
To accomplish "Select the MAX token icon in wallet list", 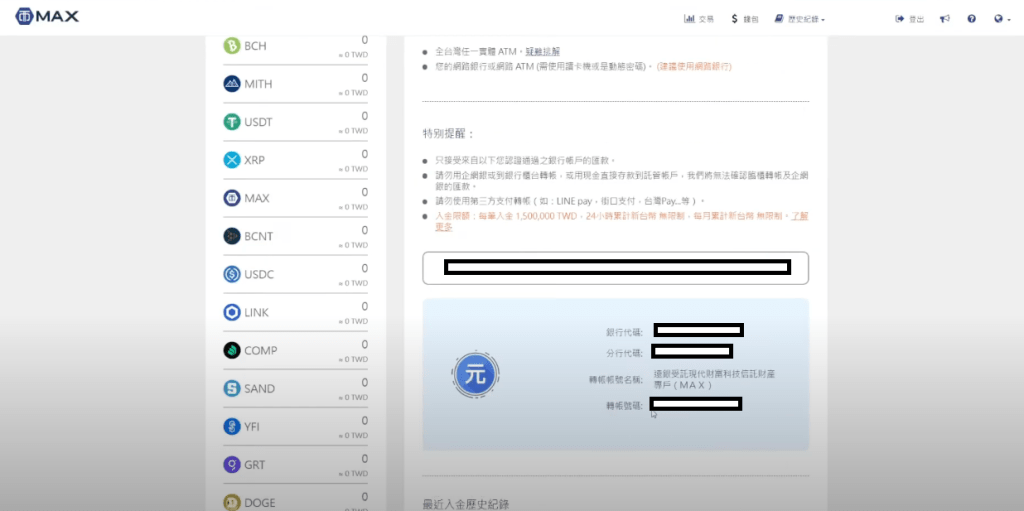I will (232, 198).
